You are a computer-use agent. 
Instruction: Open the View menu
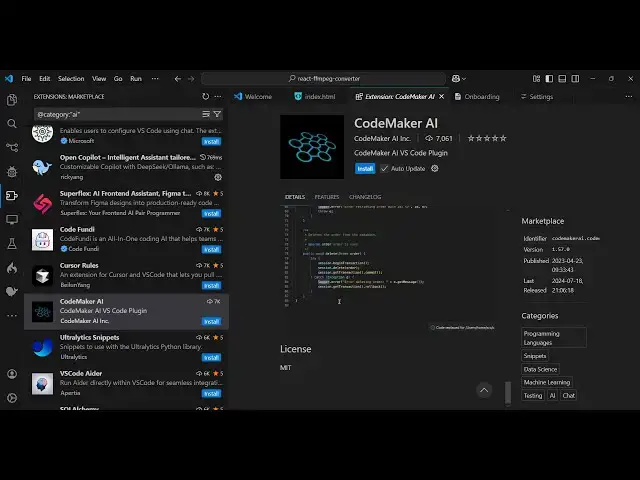coord(99,78)
